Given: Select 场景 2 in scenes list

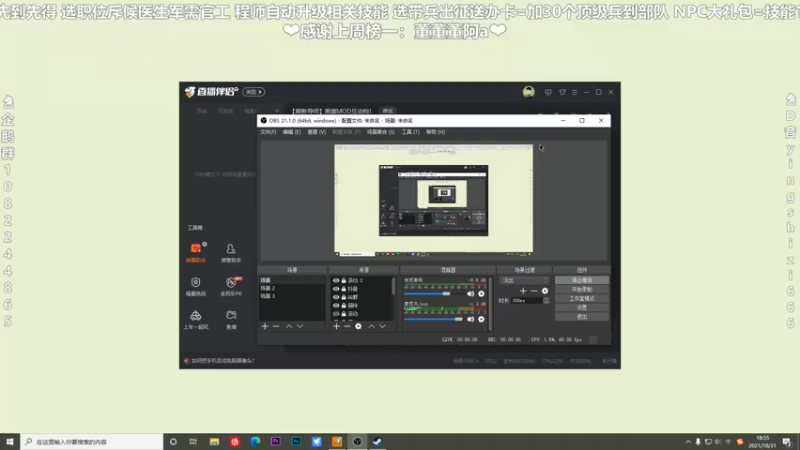Looking at the screenshot, I should pyautogui.click(x=268, y=288).
